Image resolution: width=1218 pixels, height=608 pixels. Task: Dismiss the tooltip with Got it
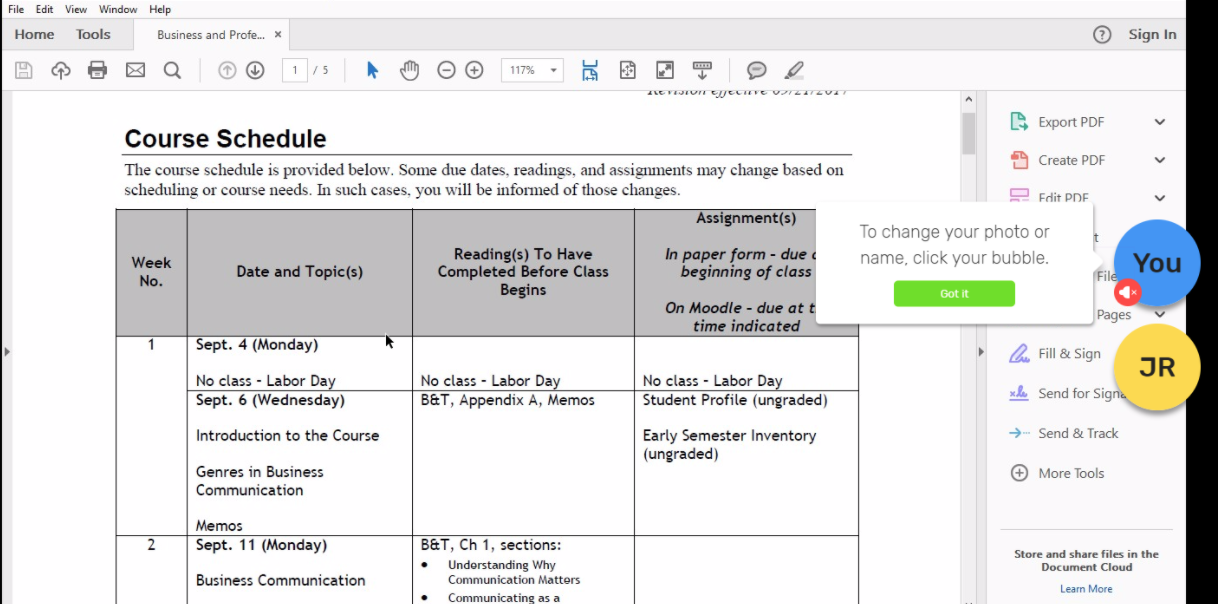pos(954,293)
